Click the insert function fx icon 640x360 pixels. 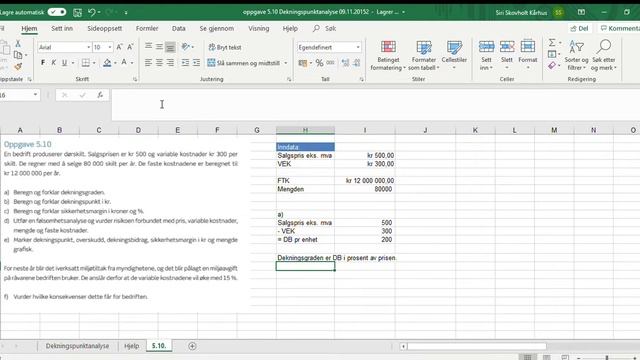[100, 95]
